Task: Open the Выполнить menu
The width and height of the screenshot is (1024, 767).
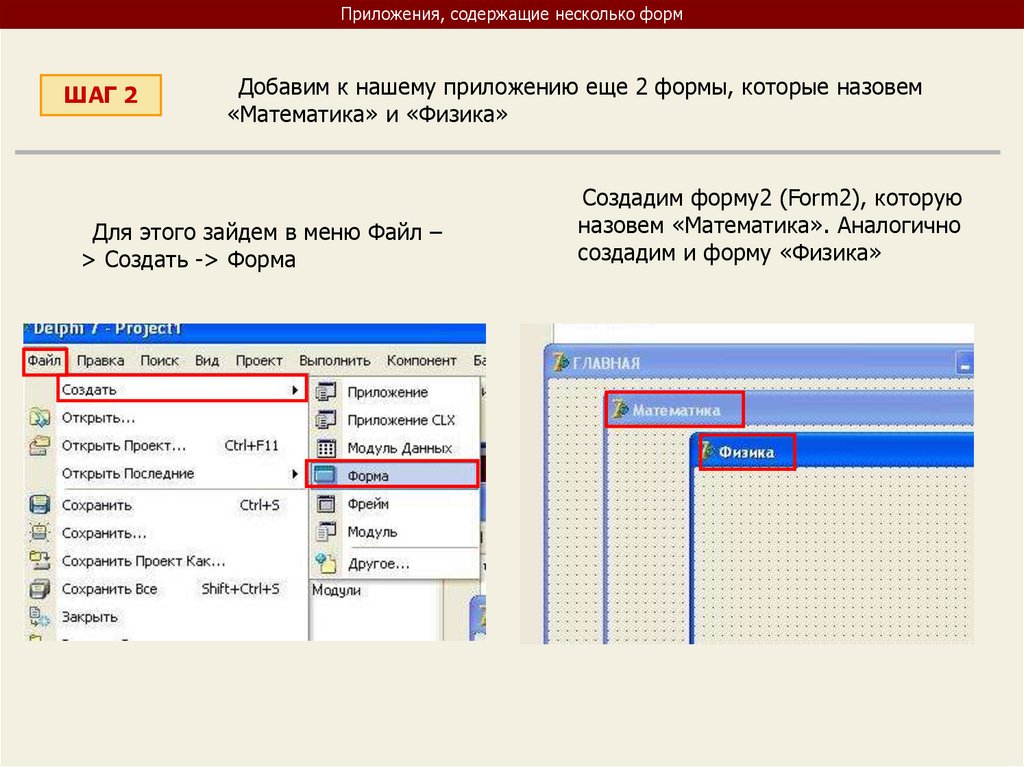Action: (334, 361)
